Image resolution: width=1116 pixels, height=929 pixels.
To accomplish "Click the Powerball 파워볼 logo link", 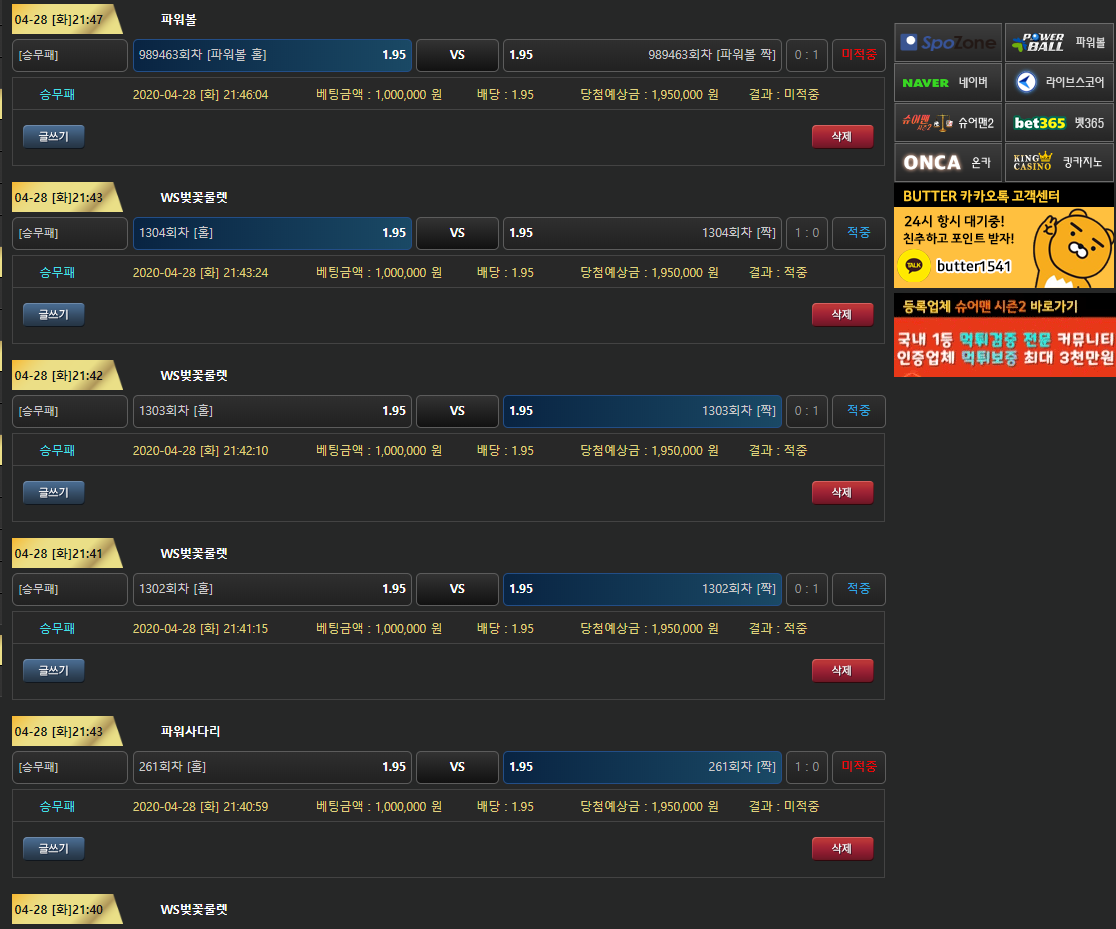I will [x=1059, y=43].
